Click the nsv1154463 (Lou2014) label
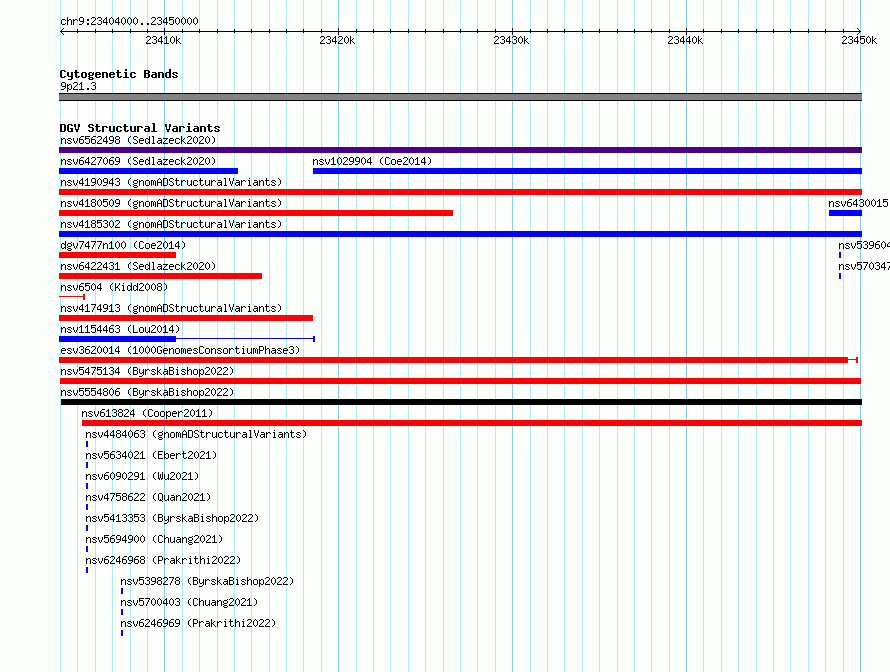 (120, 329)
